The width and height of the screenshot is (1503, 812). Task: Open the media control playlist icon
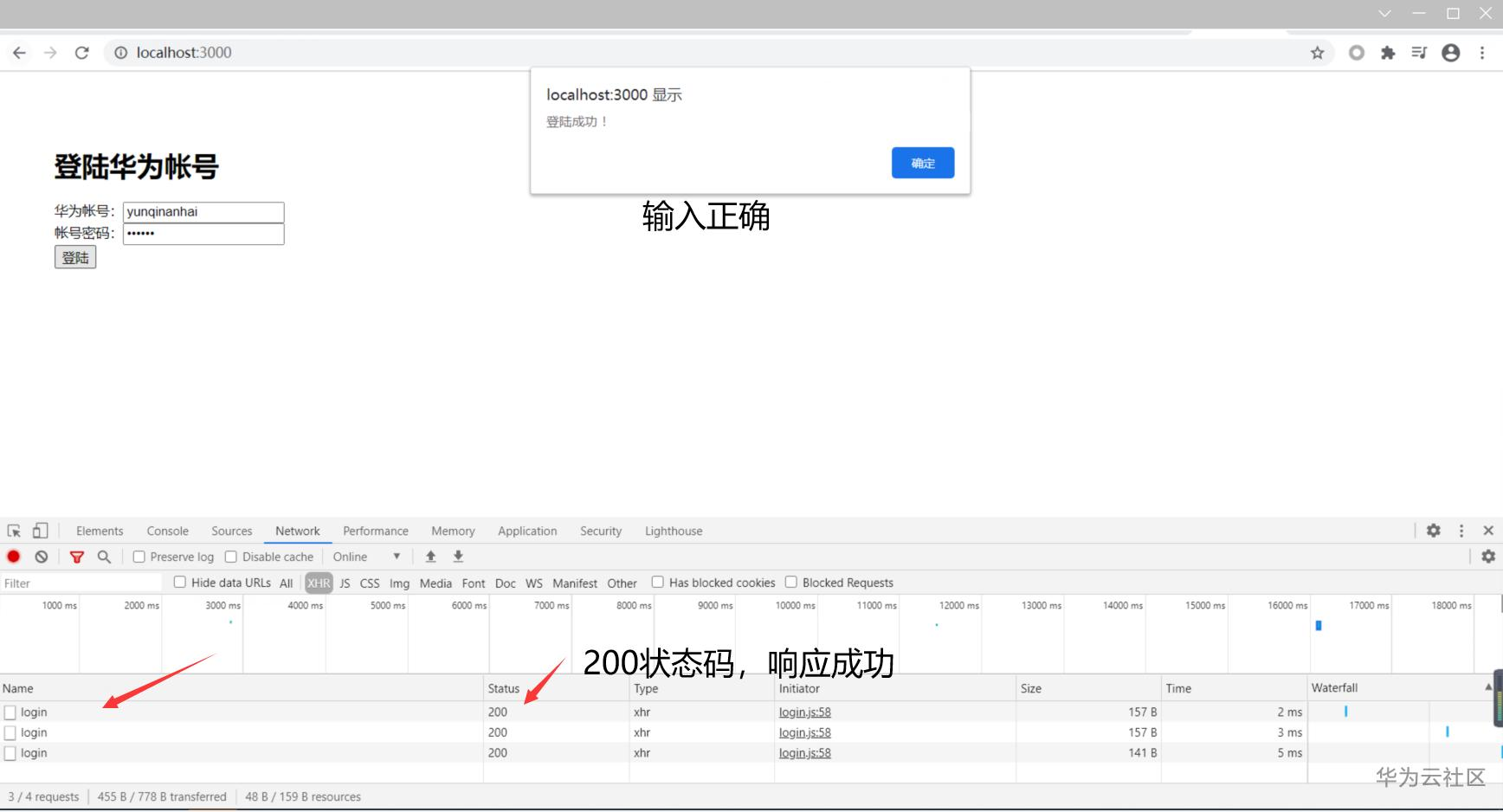[x=1419, y=53]
